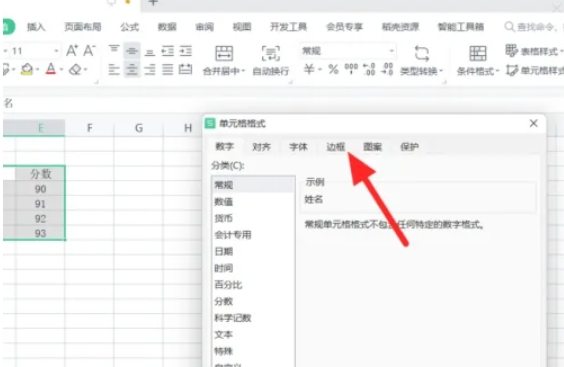Align text to vertical middle

(132, 51)
